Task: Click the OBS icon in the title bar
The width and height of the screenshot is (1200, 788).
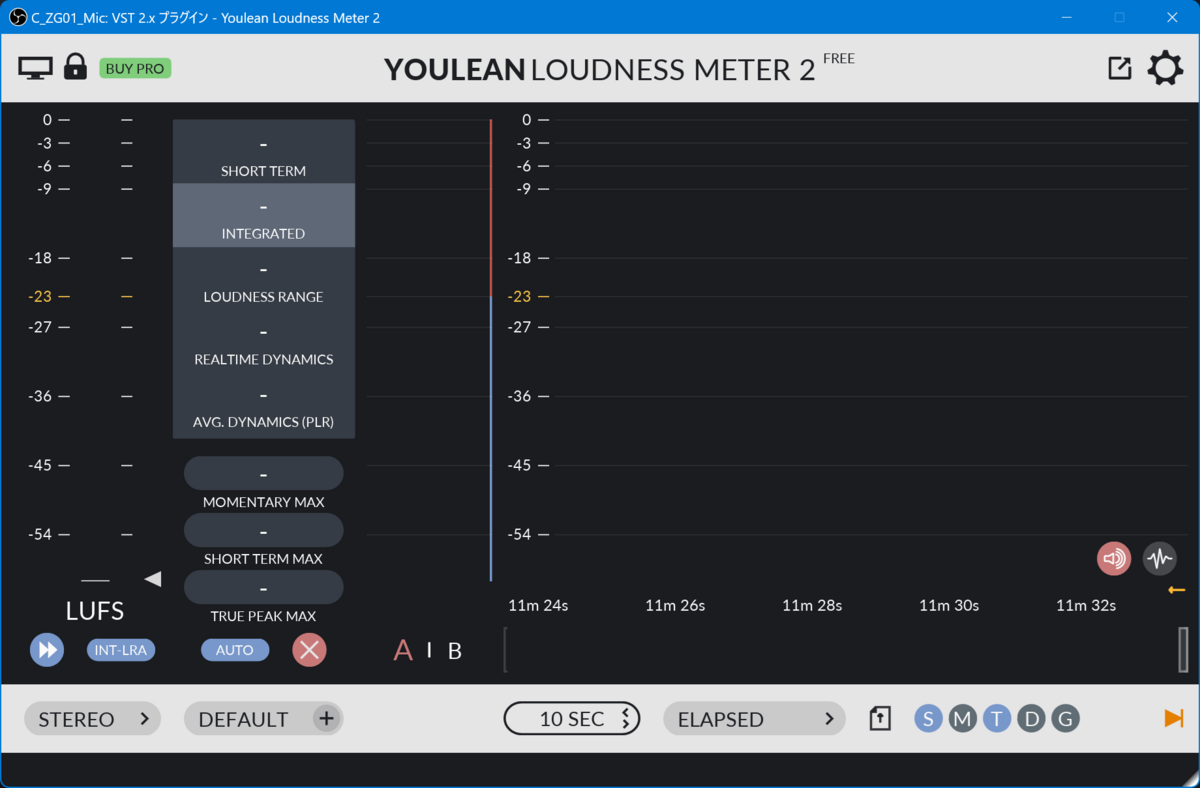Action: pos(17,17)
